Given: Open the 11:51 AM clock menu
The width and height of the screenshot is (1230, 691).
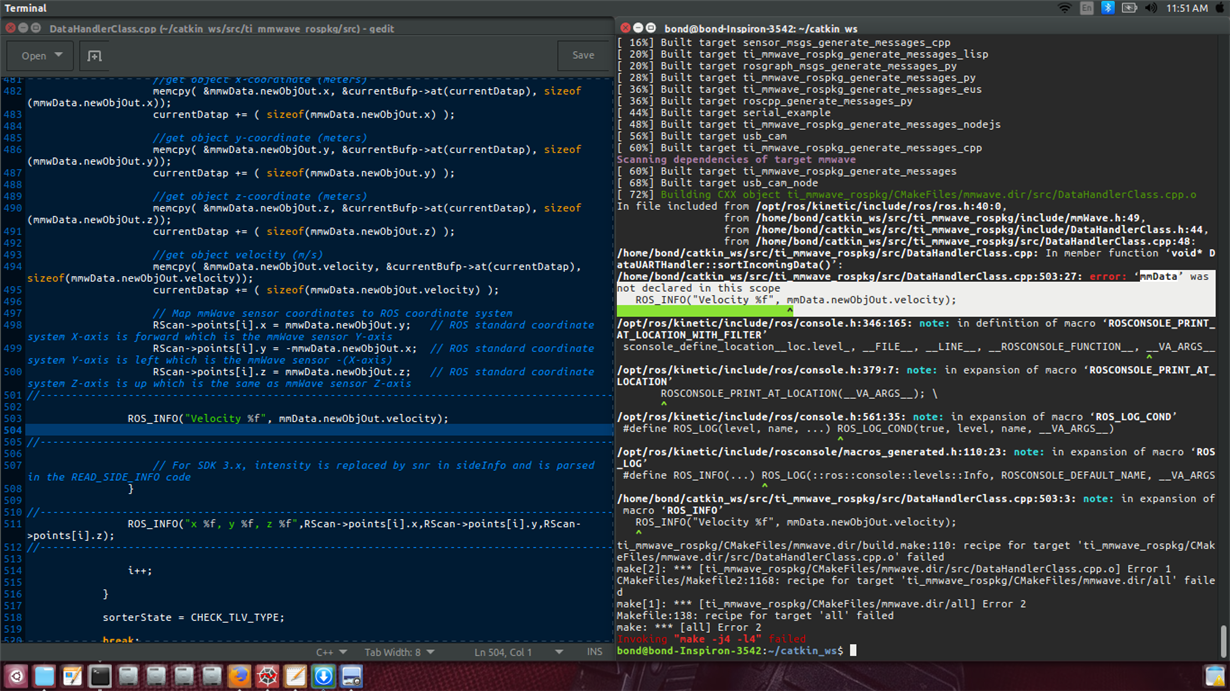Looking at the screenshot, I should [1187, 8].
